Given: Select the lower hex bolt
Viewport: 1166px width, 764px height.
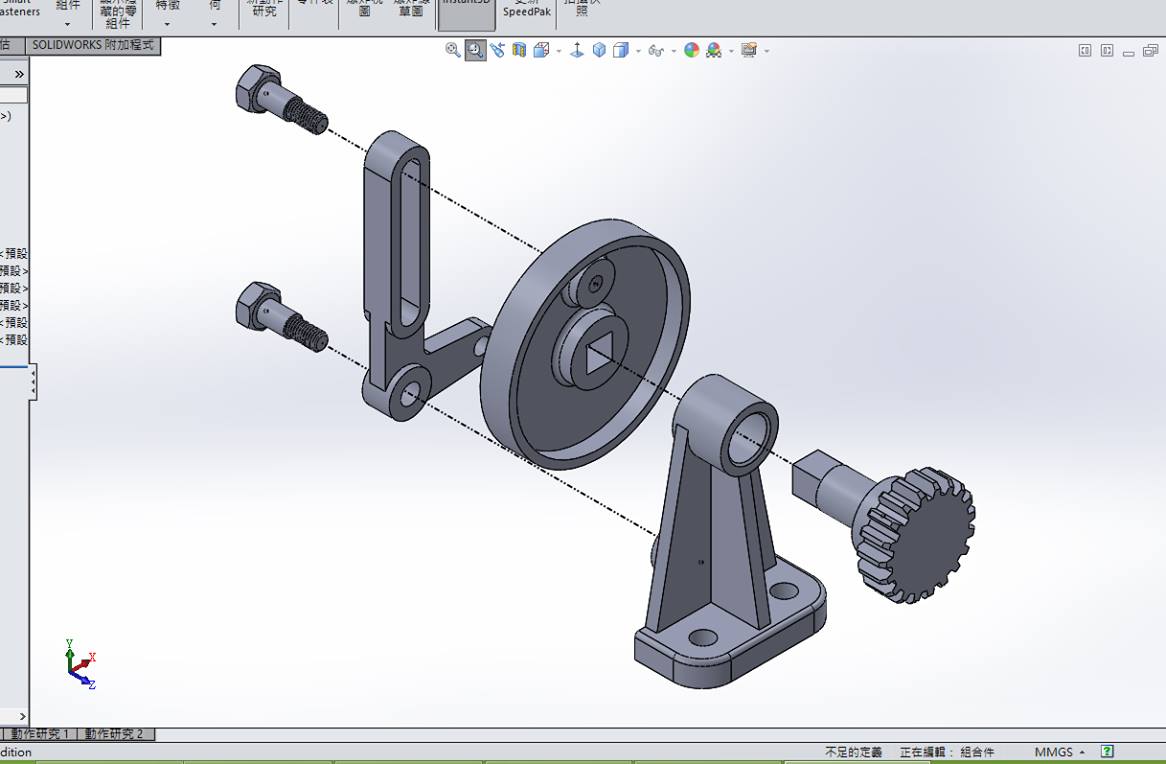Looking at the screenshot, I should point(281,318).
